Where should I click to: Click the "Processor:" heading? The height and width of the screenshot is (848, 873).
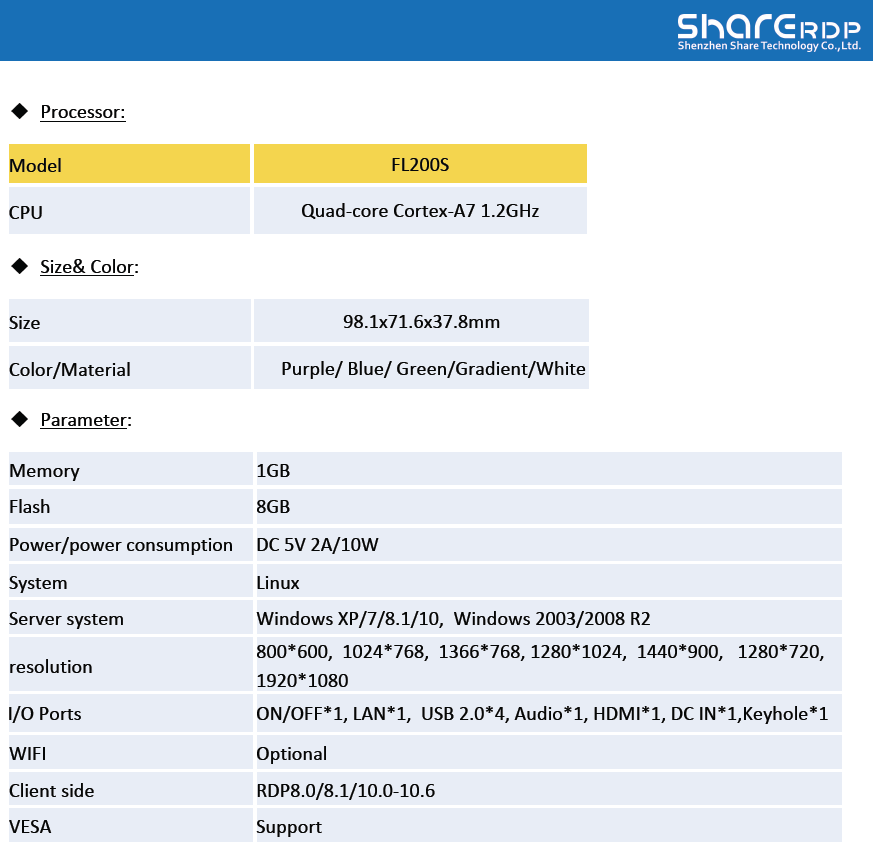click(x=83, y=112)
